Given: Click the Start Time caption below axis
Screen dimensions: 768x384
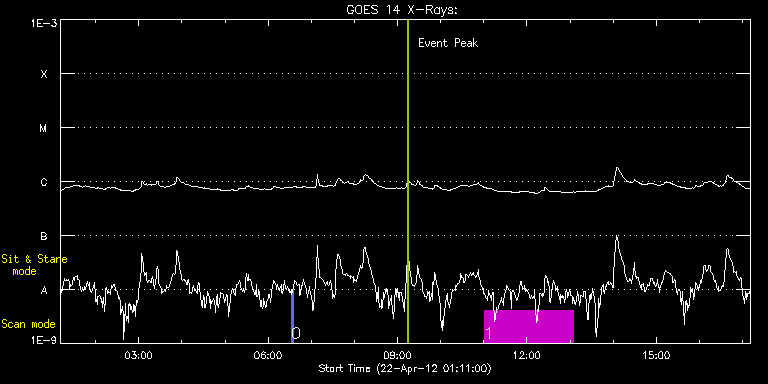Looking at the screenshot, I should (x=405, y=368).
